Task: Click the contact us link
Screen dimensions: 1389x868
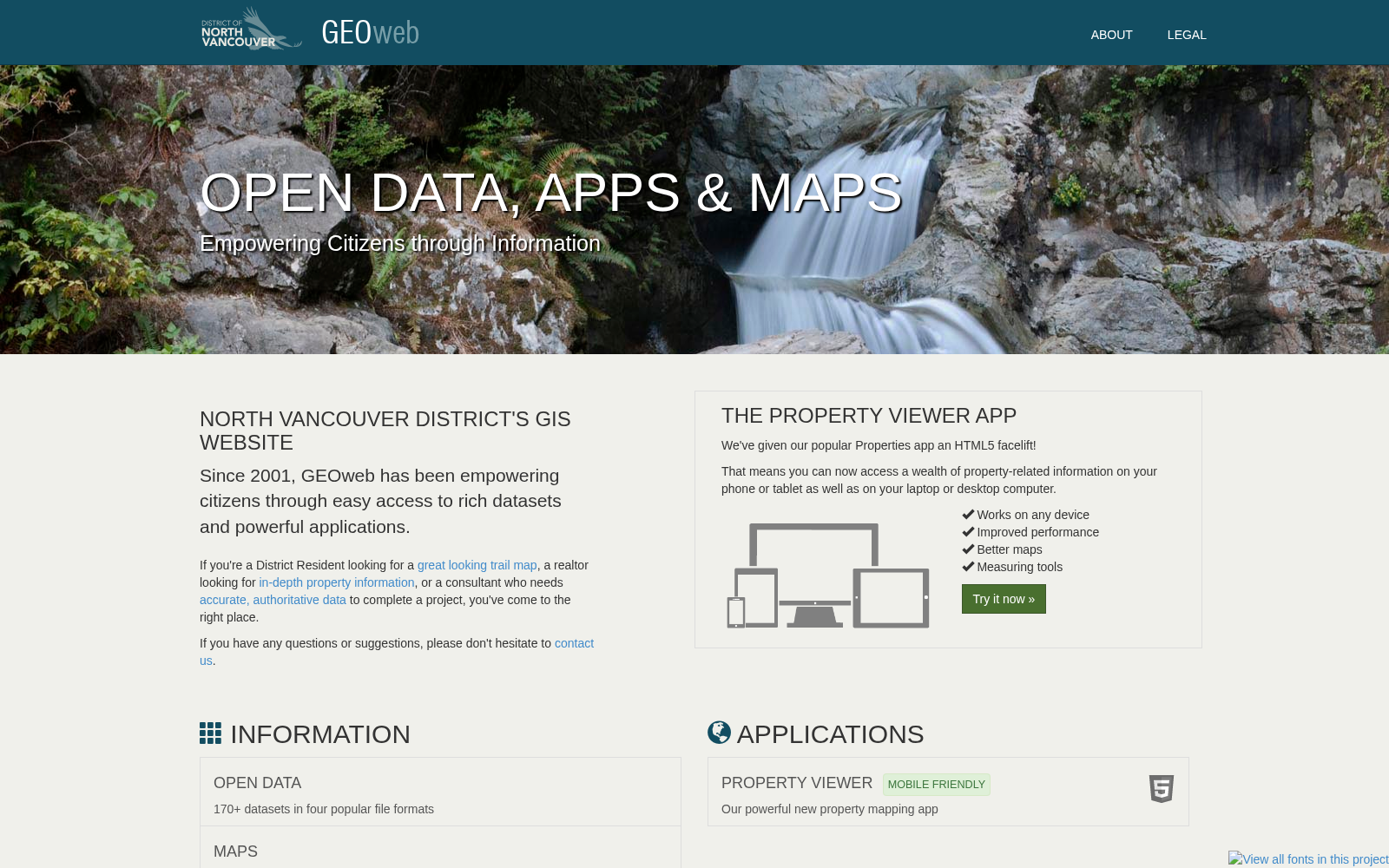Action: coord(574,643)
